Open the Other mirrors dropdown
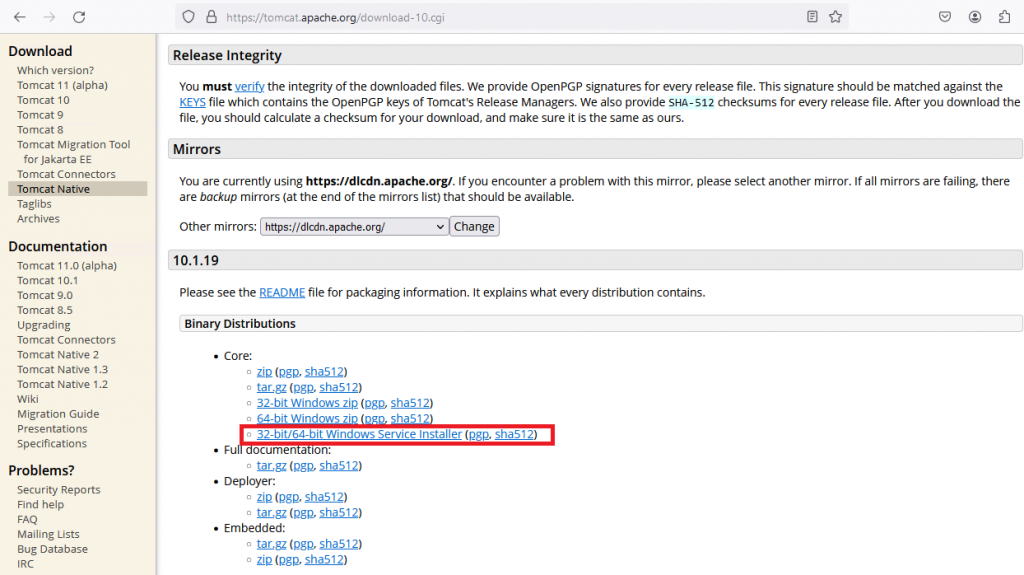1024x575 pixels. coord(355,227)
